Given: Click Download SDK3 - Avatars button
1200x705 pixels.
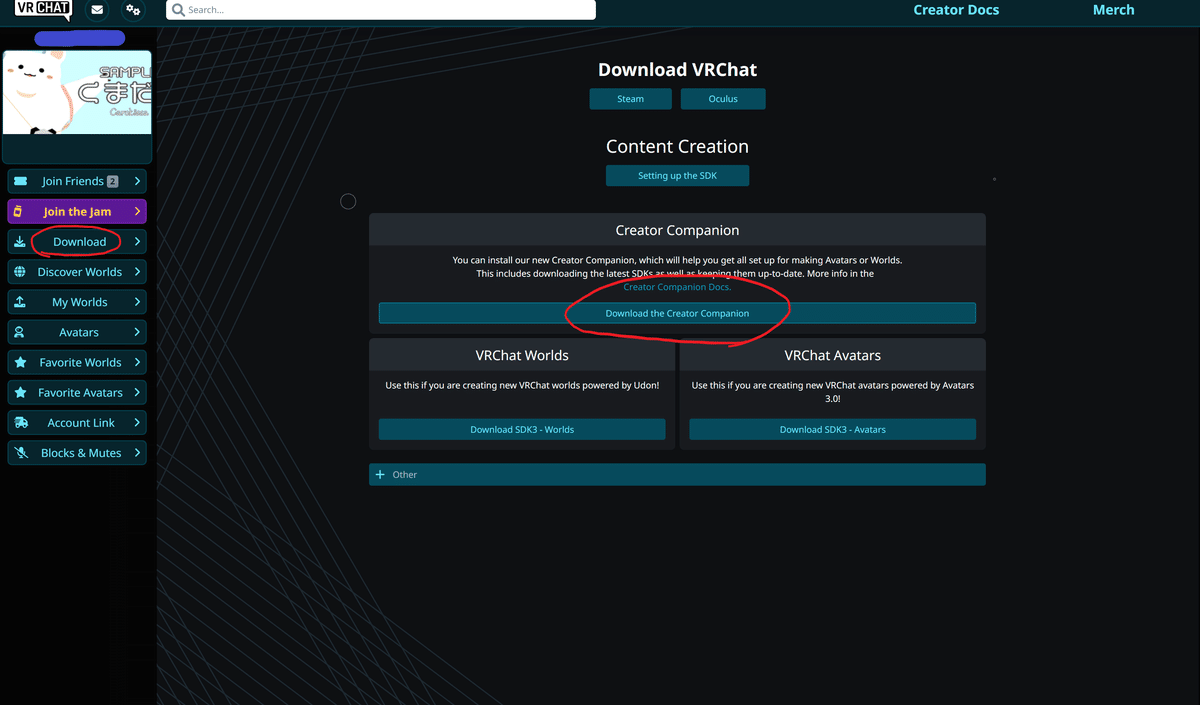Looking at the screenshot, I should 832,429.
